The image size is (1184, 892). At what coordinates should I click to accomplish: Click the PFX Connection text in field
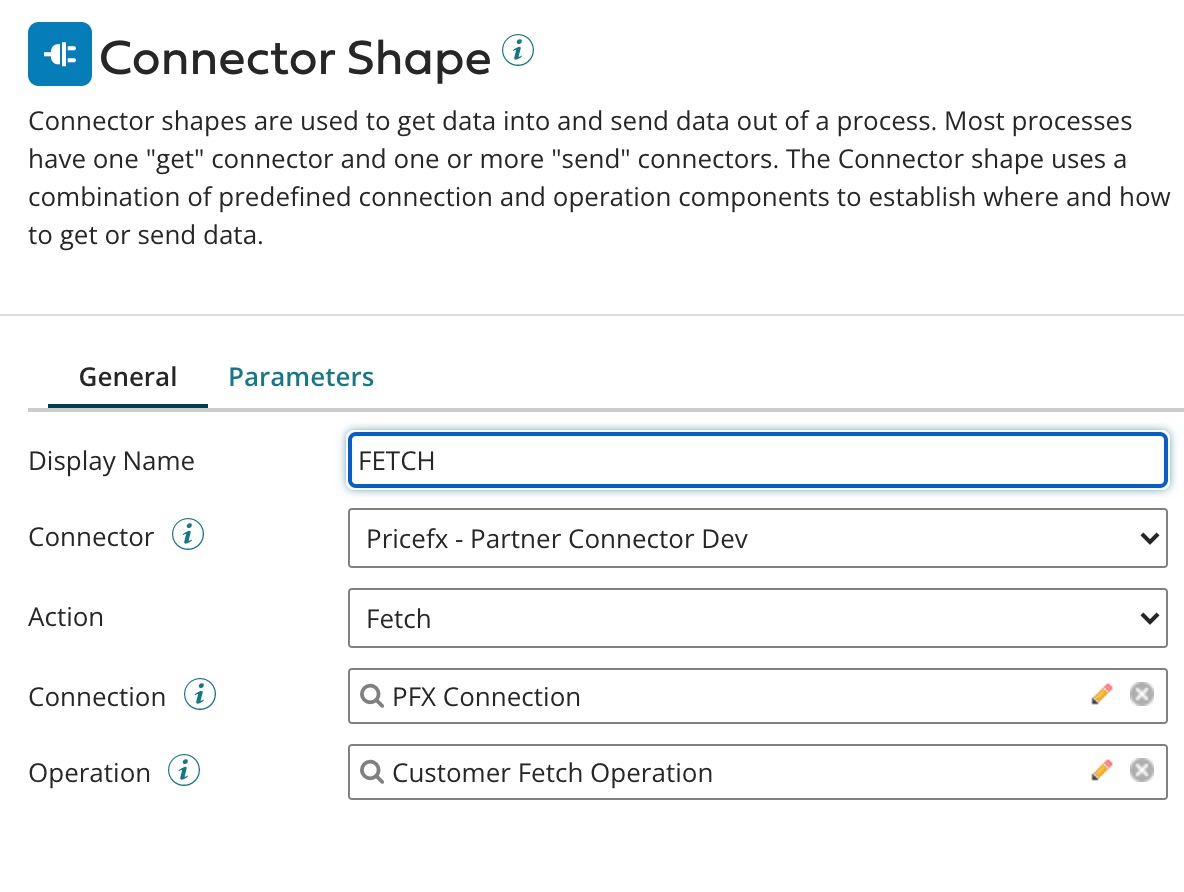point(486,696)
